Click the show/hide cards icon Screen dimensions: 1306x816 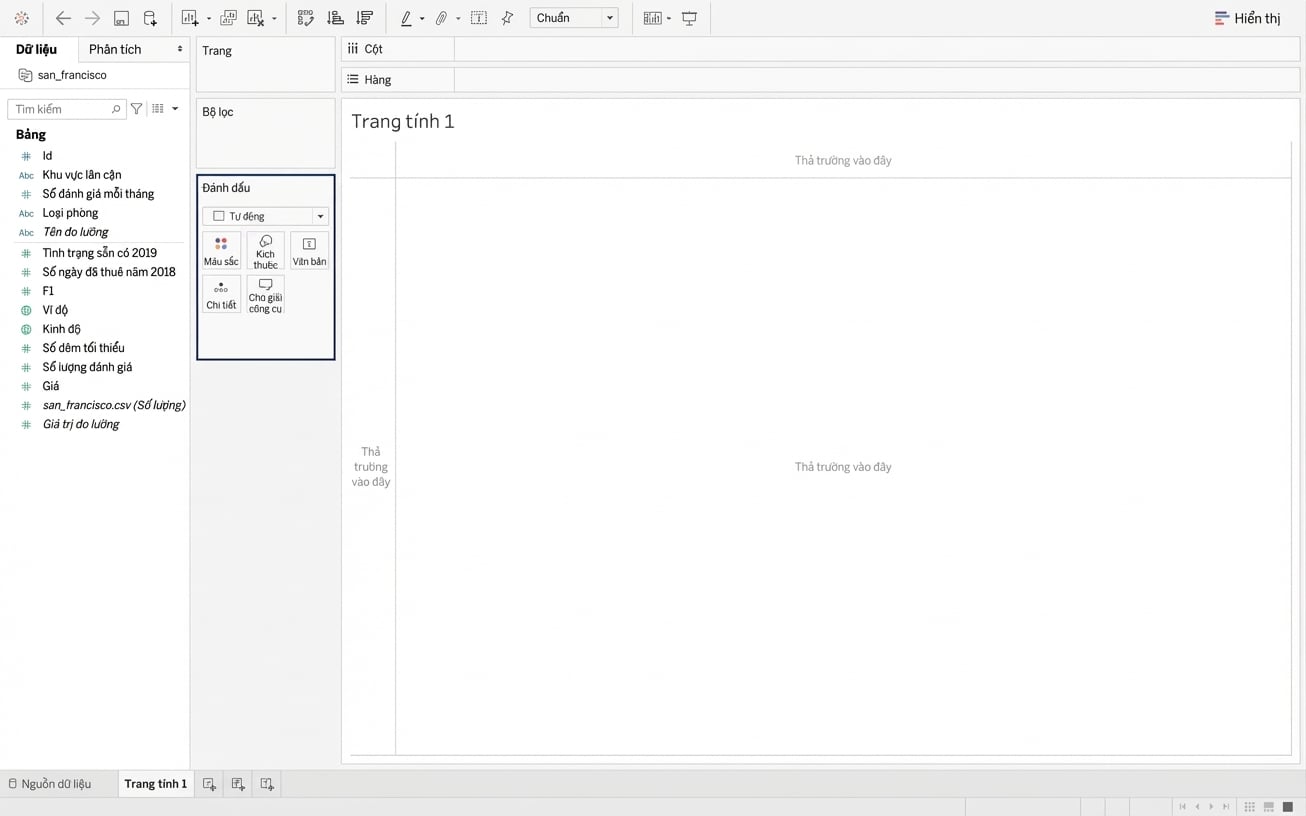pos(652,18)
